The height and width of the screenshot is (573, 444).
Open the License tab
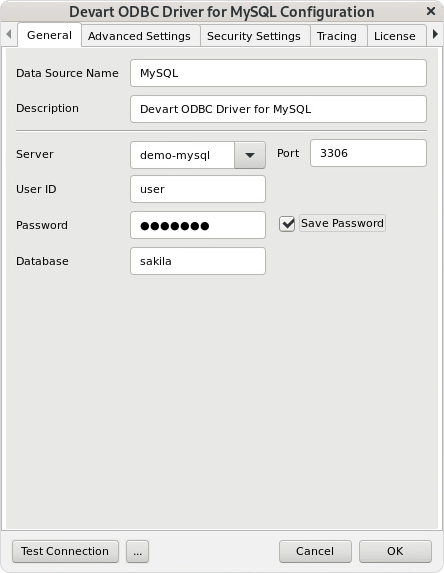tap(395, 36)
